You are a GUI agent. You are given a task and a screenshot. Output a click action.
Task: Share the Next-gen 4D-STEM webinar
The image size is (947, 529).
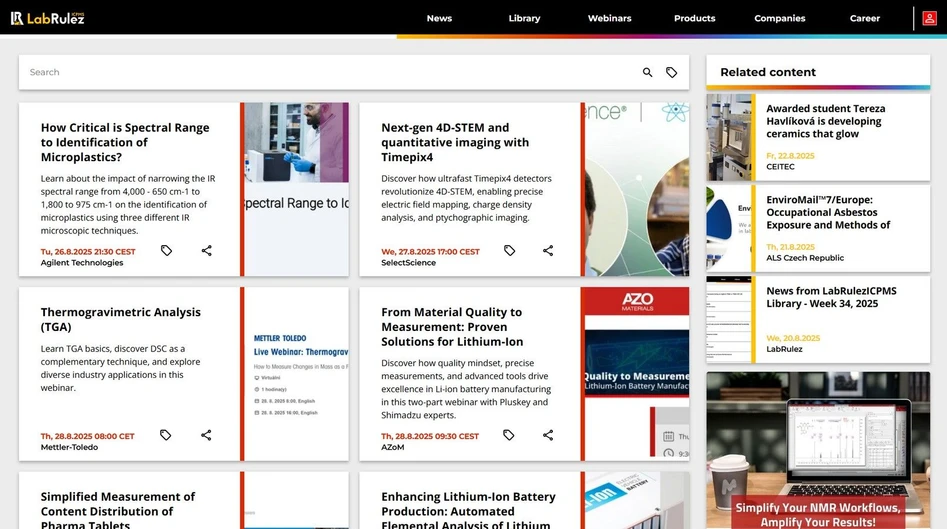point(548,250)
